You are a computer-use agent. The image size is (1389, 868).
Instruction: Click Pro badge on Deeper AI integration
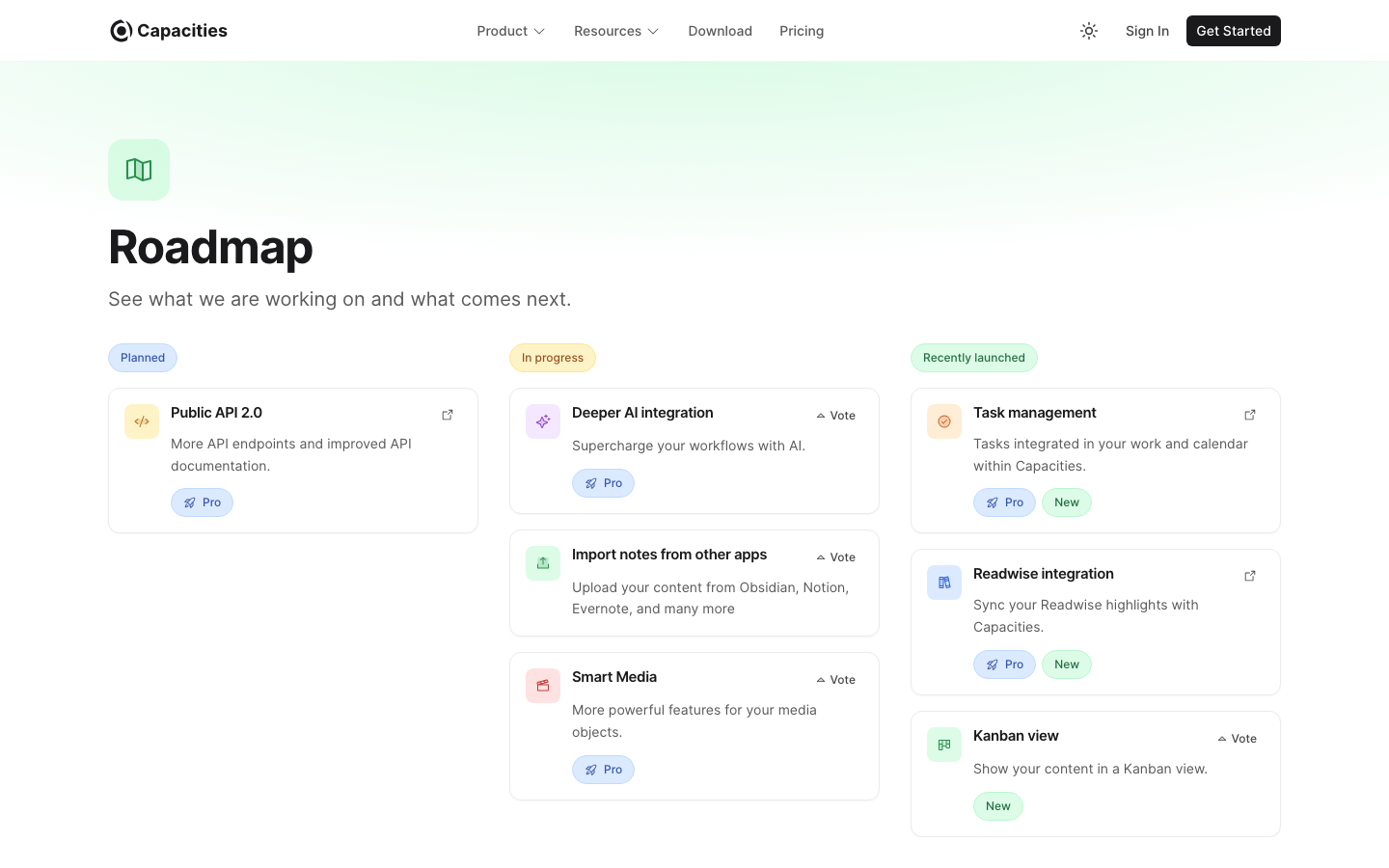coord(604,483)
